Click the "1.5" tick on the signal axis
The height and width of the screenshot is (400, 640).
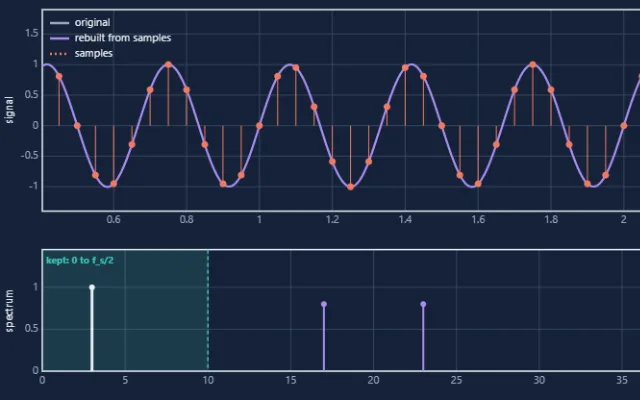pos(32,33)
